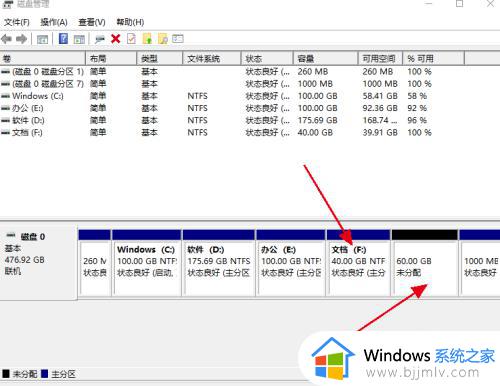Select the 1000 MB partition block in disk map
This screenshot has width=500, height=386.
tap(480, 263)
